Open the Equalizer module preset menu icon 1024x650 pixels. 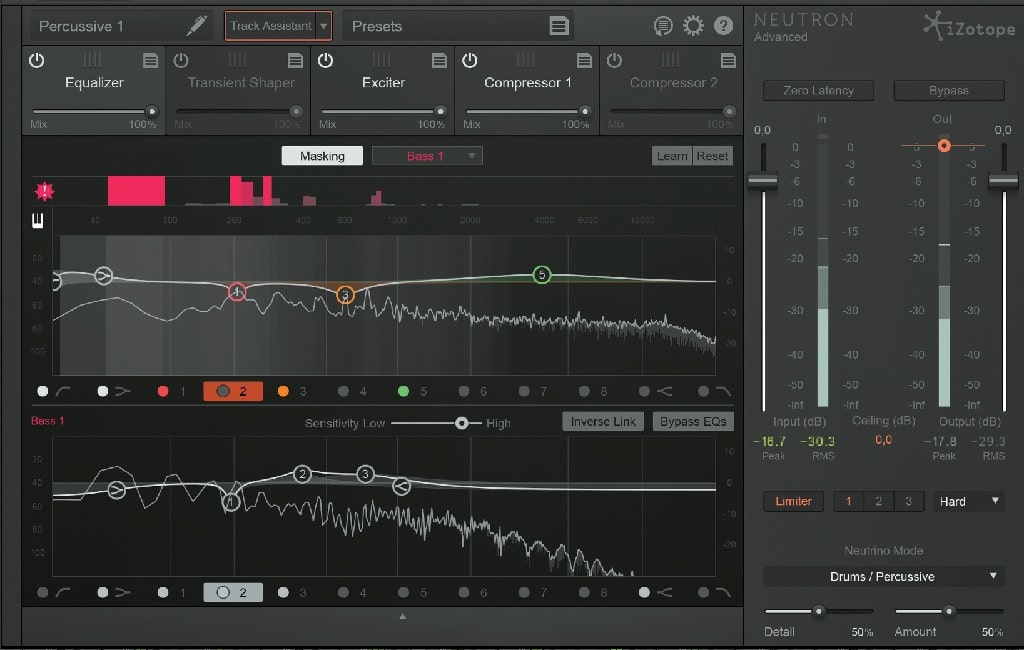pyautogui.click(x=150, y=61)
